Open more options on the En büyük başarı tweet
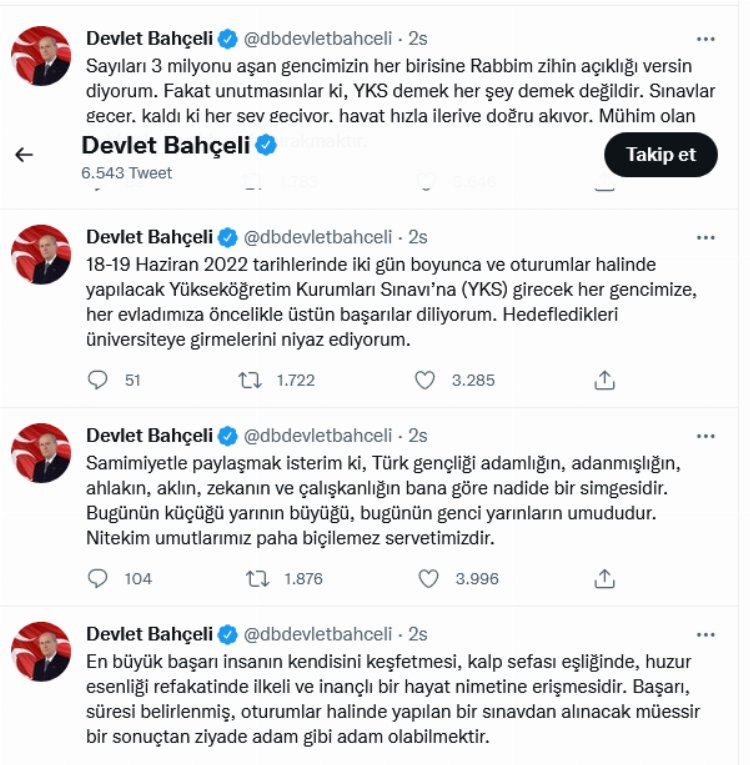The height and width of the screenshot is (765, 750). point(706,634)
